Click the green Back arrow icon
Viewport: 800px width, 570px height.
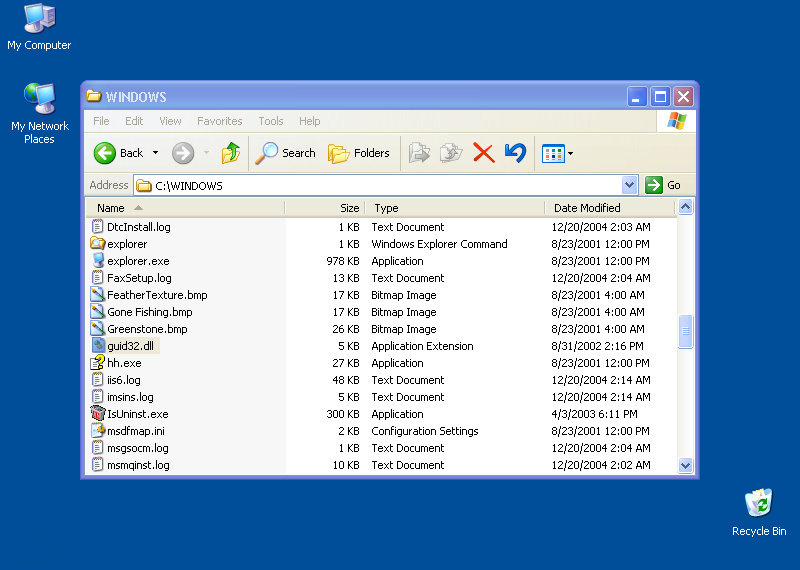(105, 153)
